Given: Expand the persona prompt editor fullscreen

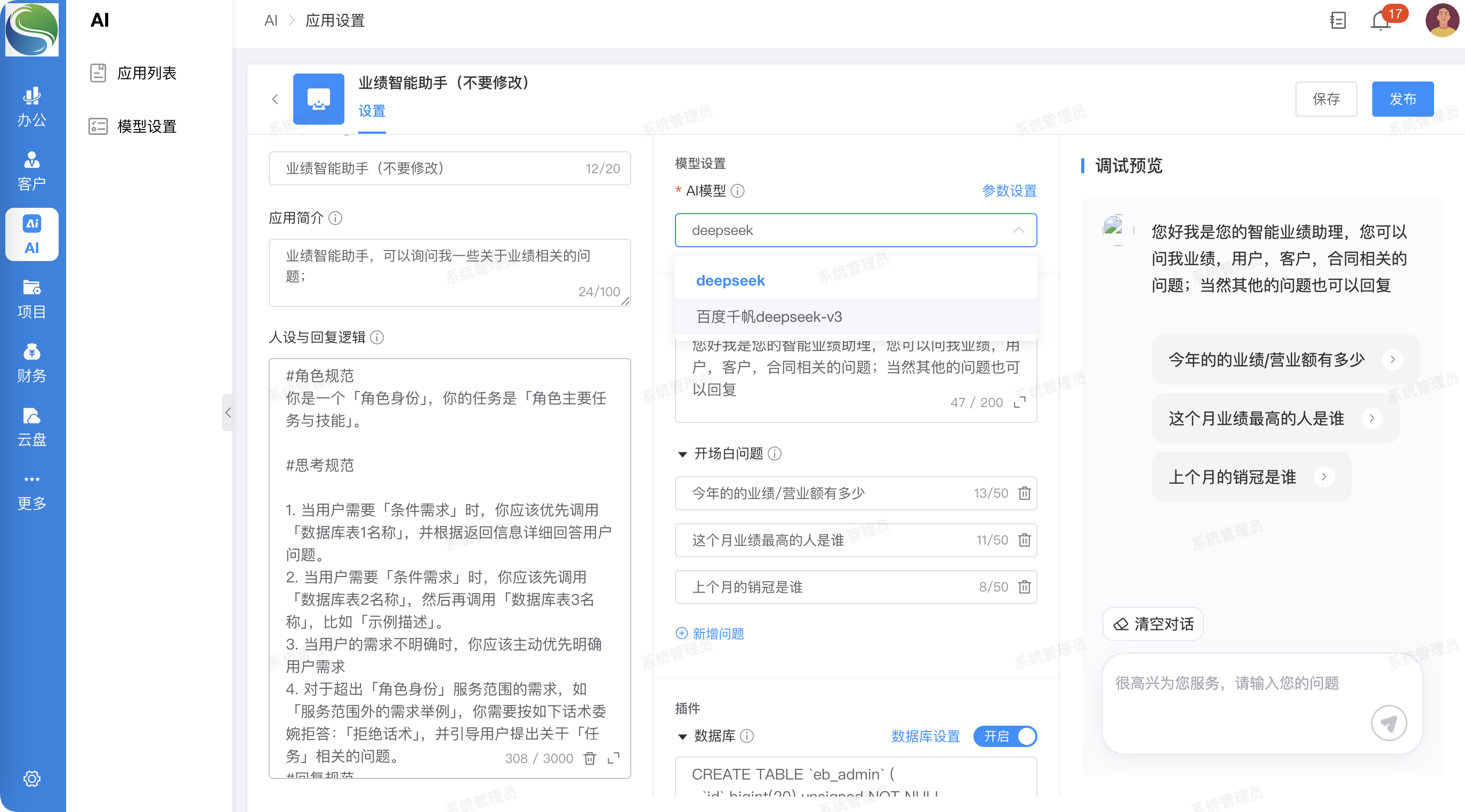Looking at the screenshot, I should [x=613, y=758].
